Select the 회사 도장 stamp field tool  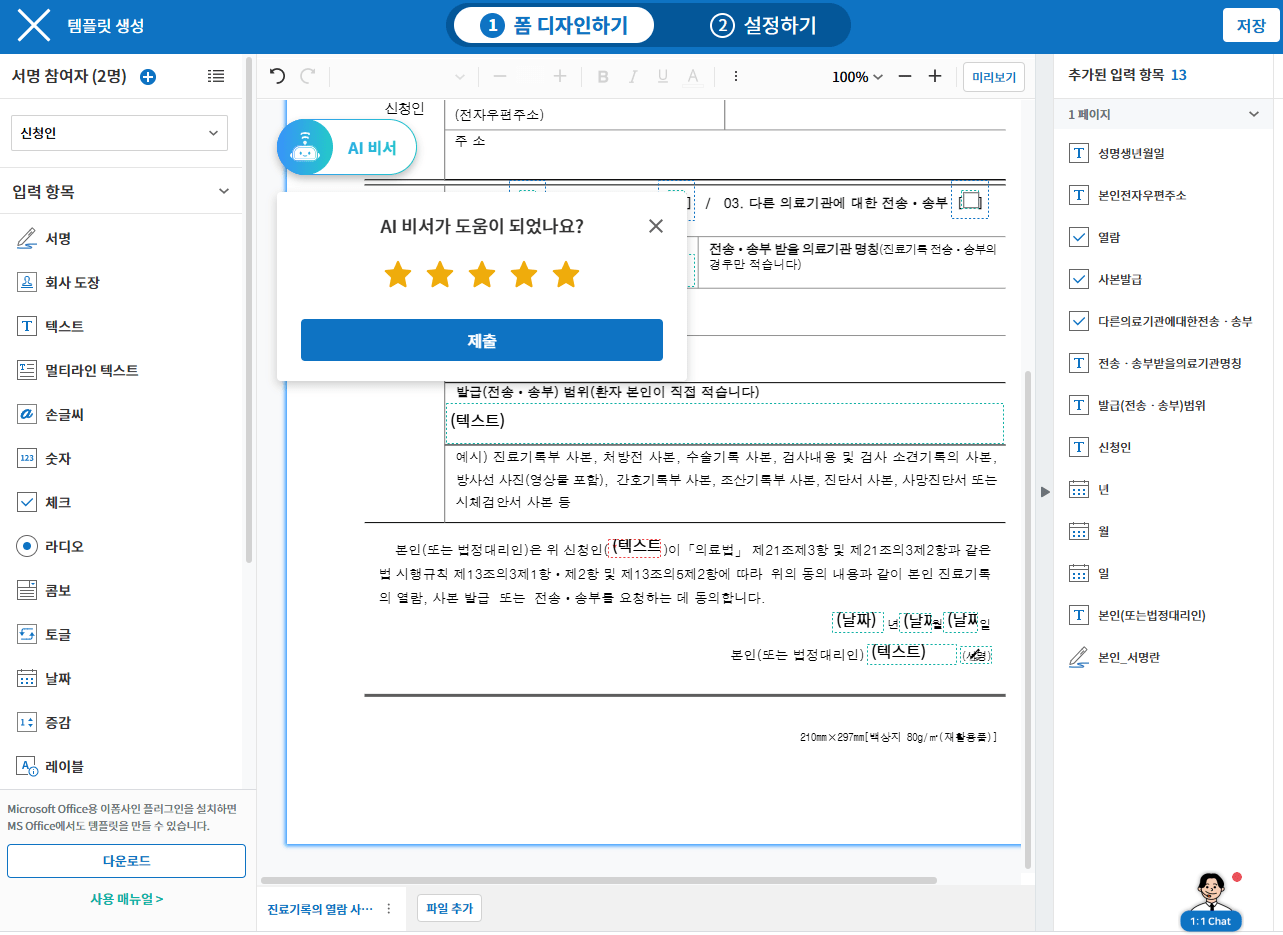coord(72,282)
